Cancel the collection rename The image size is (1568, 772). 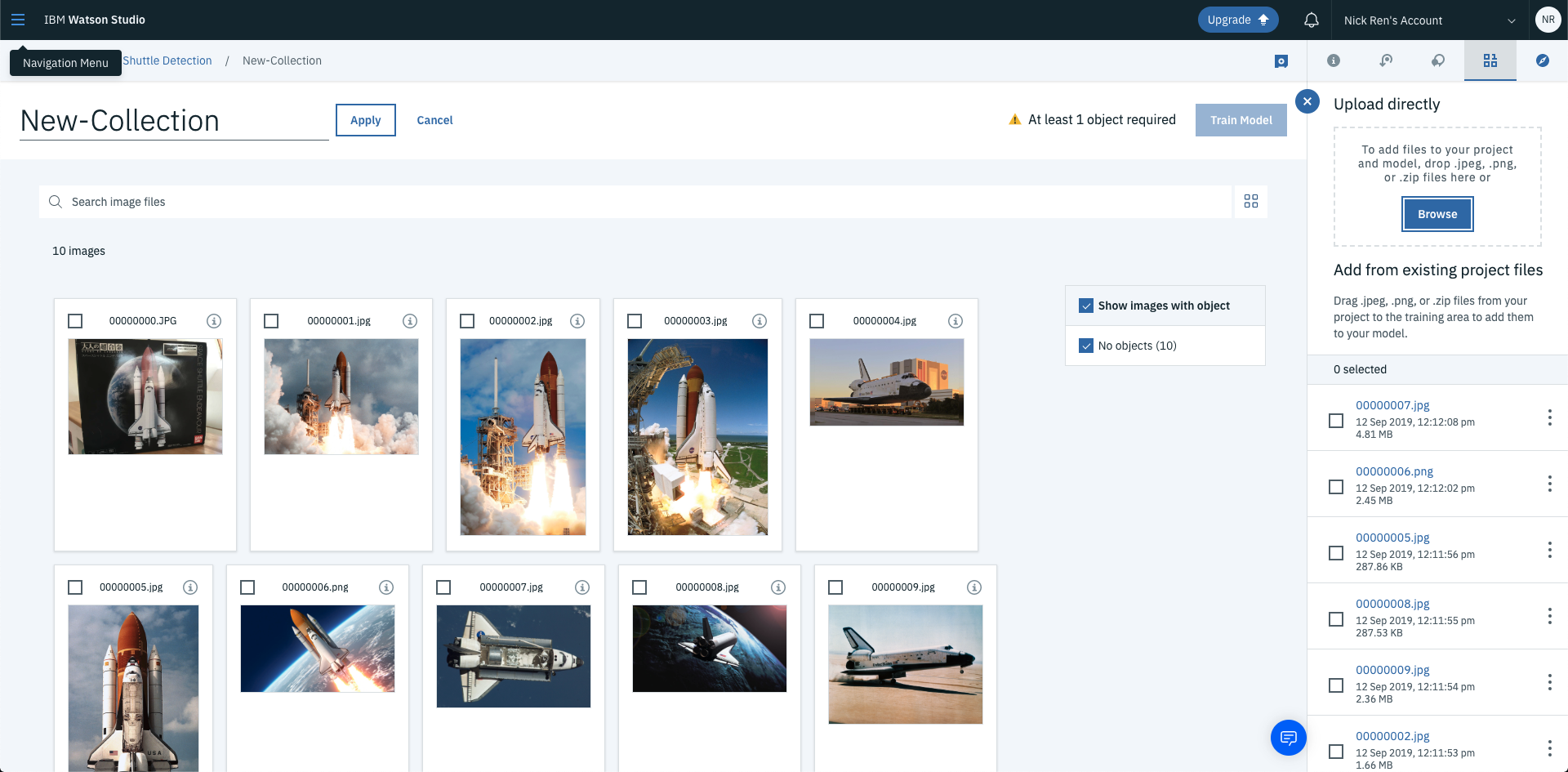point(434,120)
